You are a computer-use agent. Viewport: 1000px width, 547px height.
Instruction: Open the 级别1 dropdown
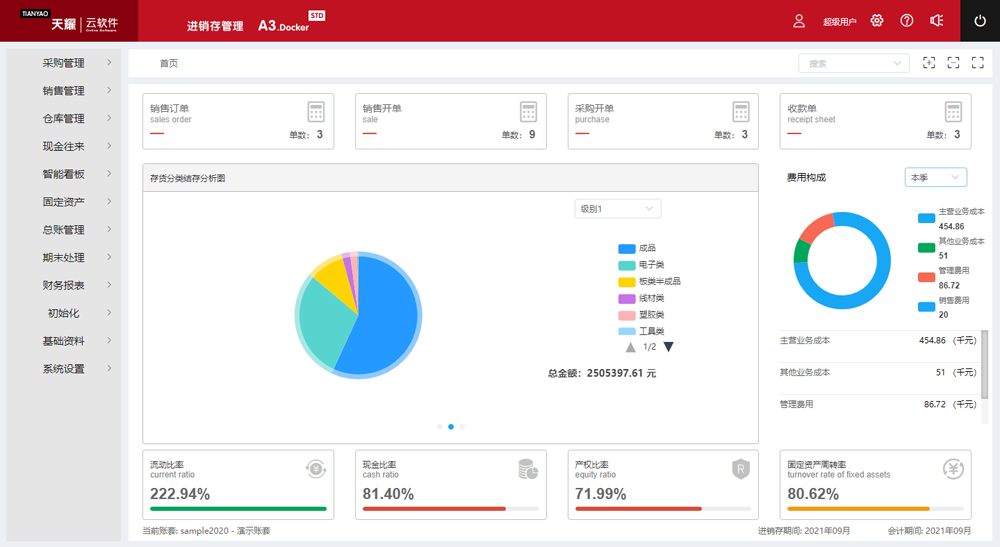click(618, 209)
